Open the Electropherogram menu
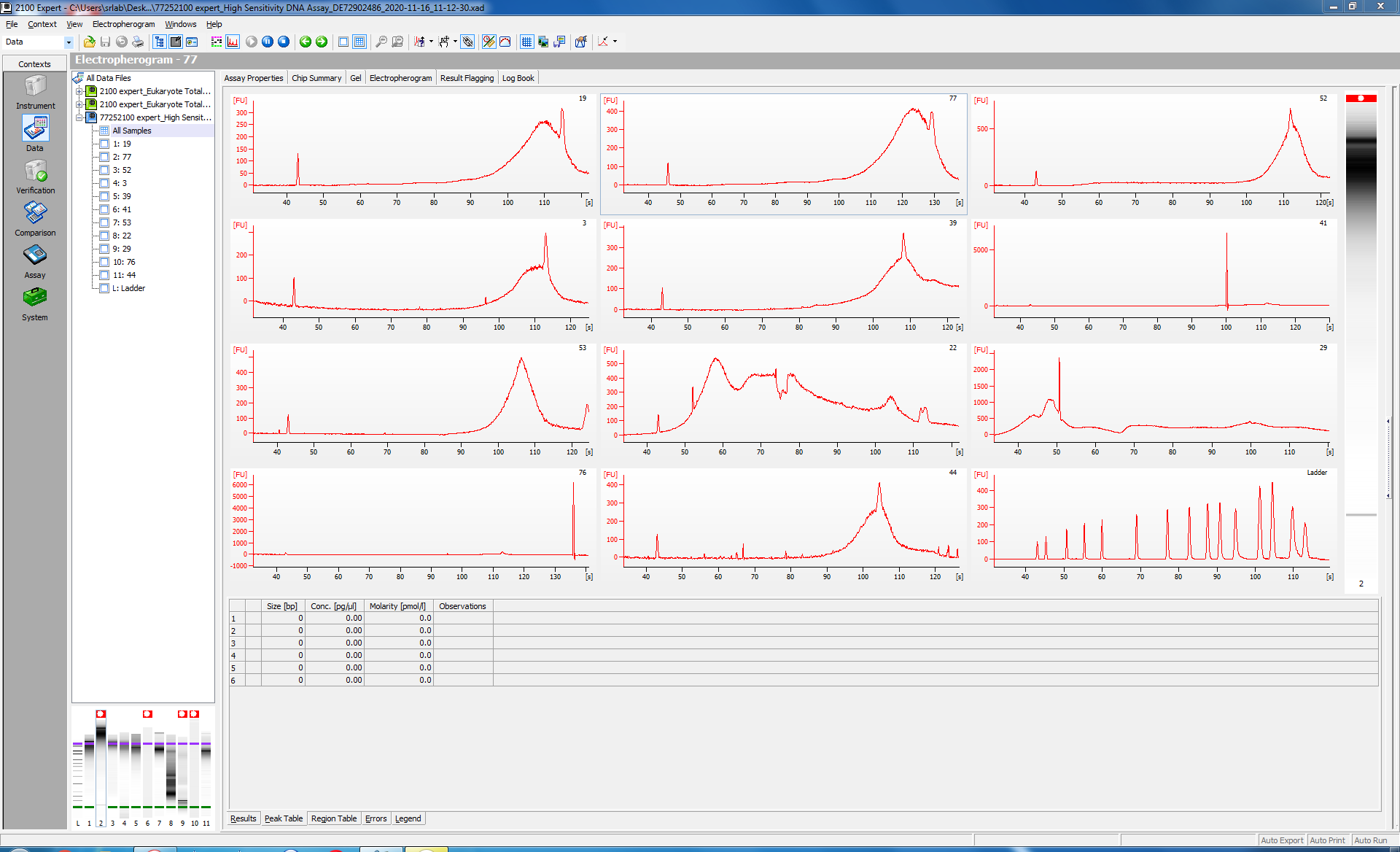This screenshot has width=1400, height=852. (x=122, y=24)
